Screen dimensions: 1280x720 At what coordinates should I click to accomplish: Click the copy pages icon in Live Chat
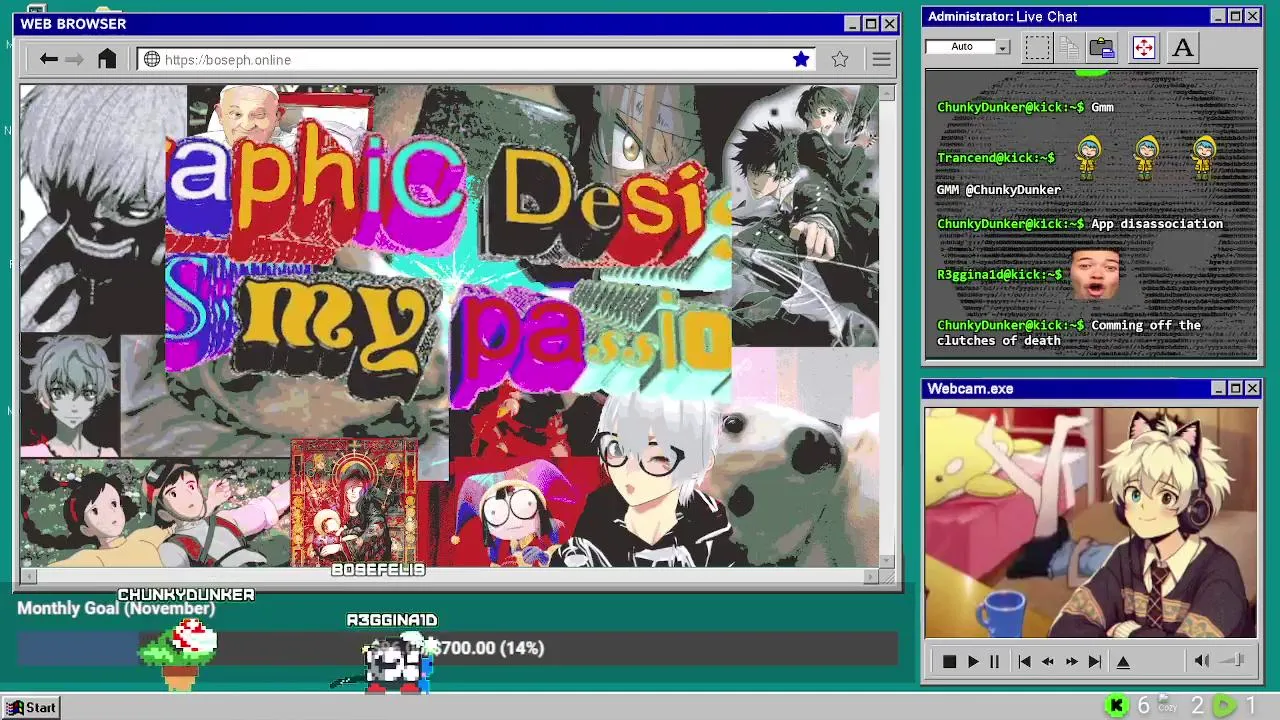1069,47
